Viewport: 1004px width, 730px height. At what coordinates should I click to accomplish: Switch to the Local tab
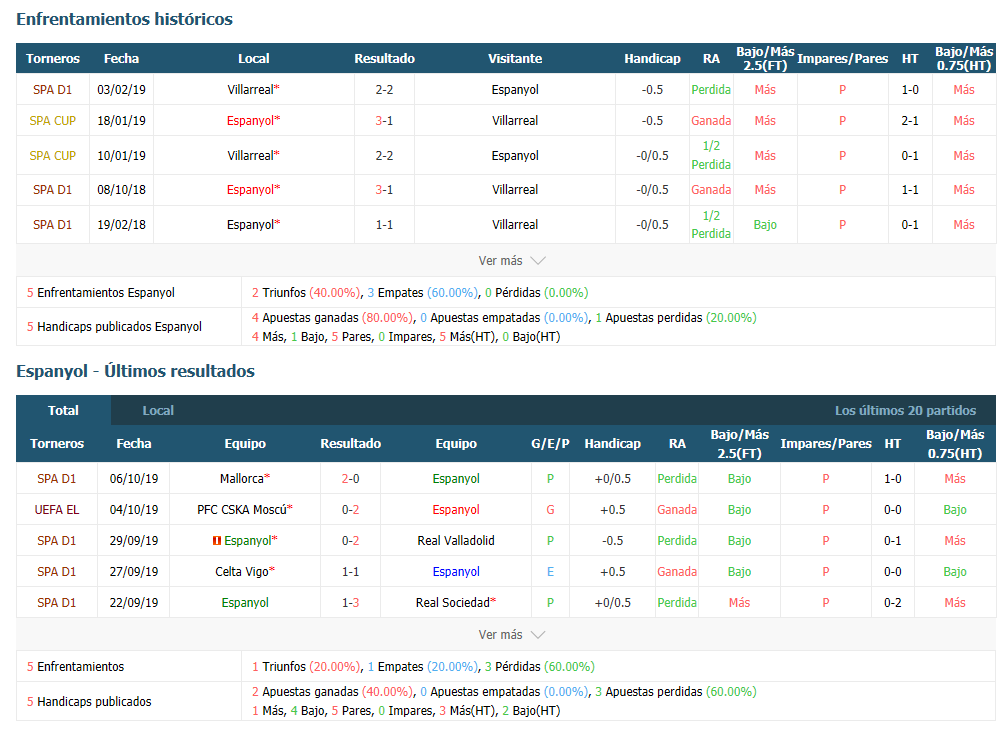pyautogui.click(x=158, y=410)
